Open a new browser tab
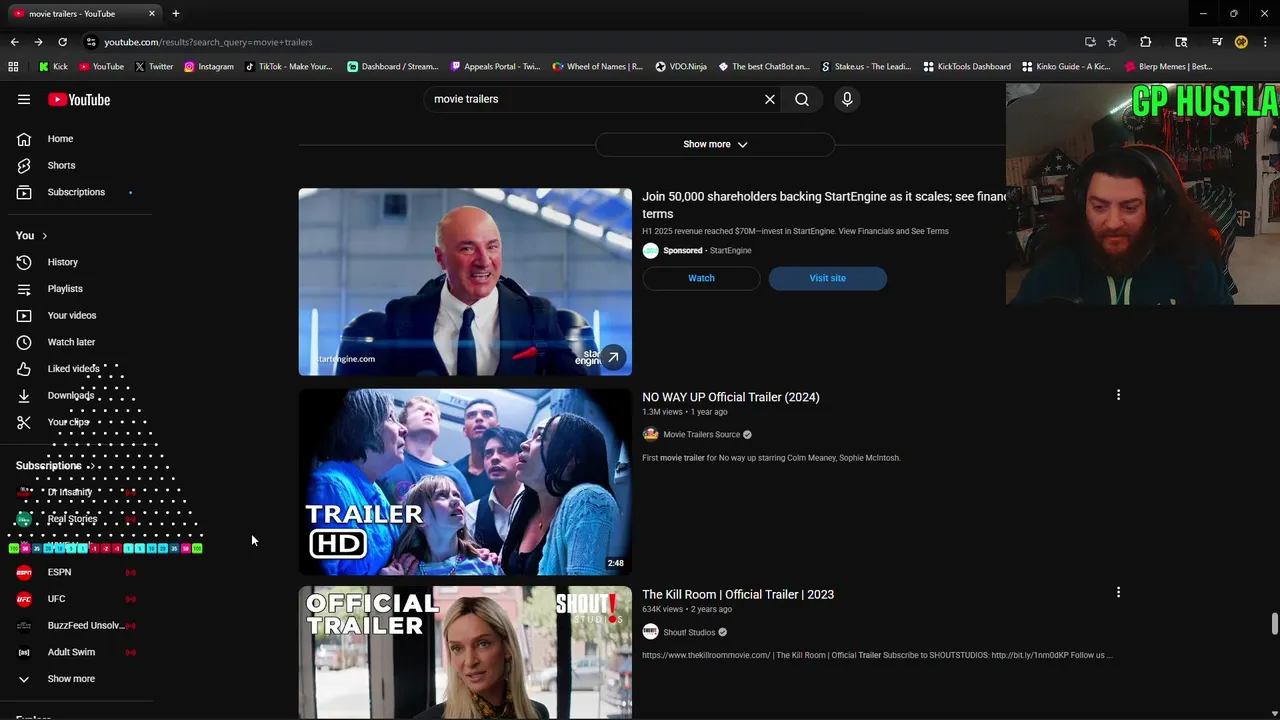 (176, 14)
